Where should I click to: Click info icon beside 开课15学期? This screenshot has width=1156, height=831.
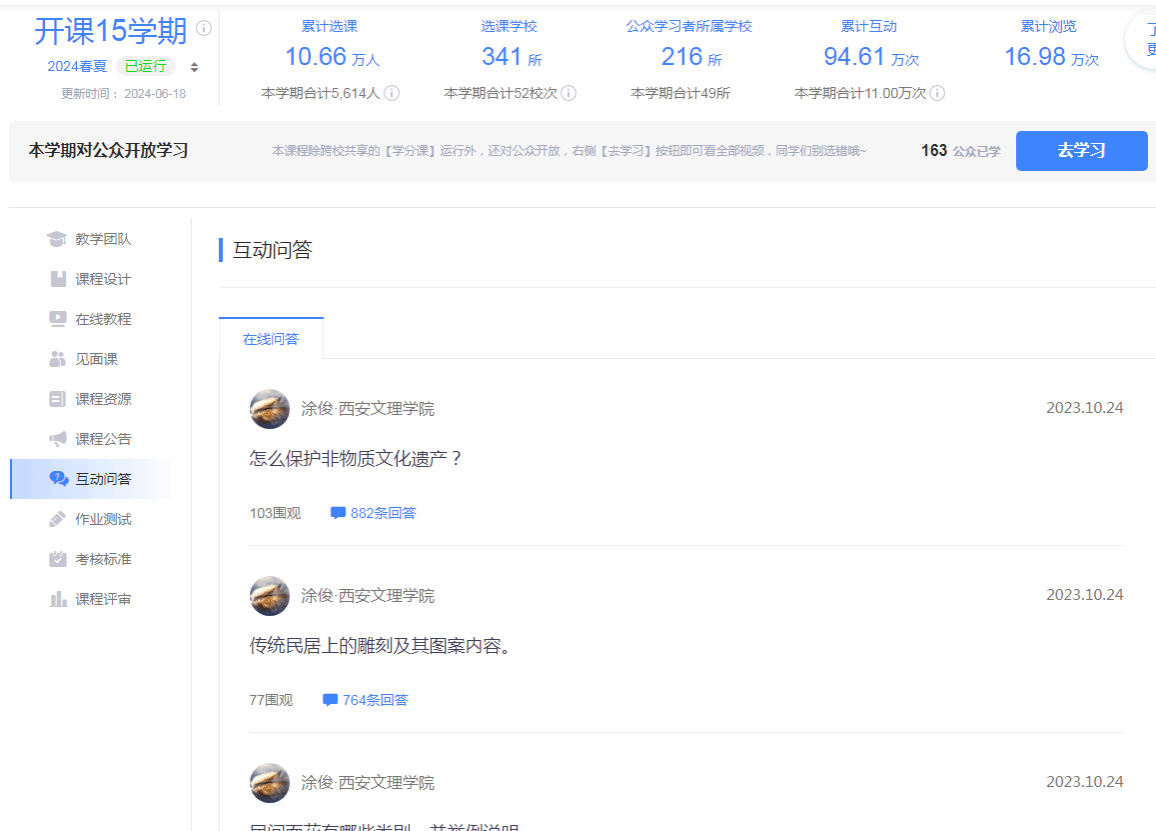pyautogui.click(x=204, y=28)
